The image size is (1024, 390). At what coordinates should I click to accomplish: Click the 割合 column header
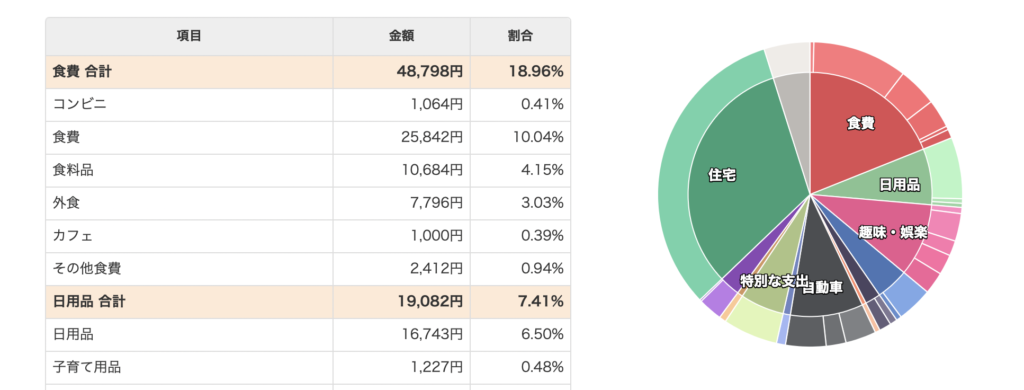click(520, 37)
